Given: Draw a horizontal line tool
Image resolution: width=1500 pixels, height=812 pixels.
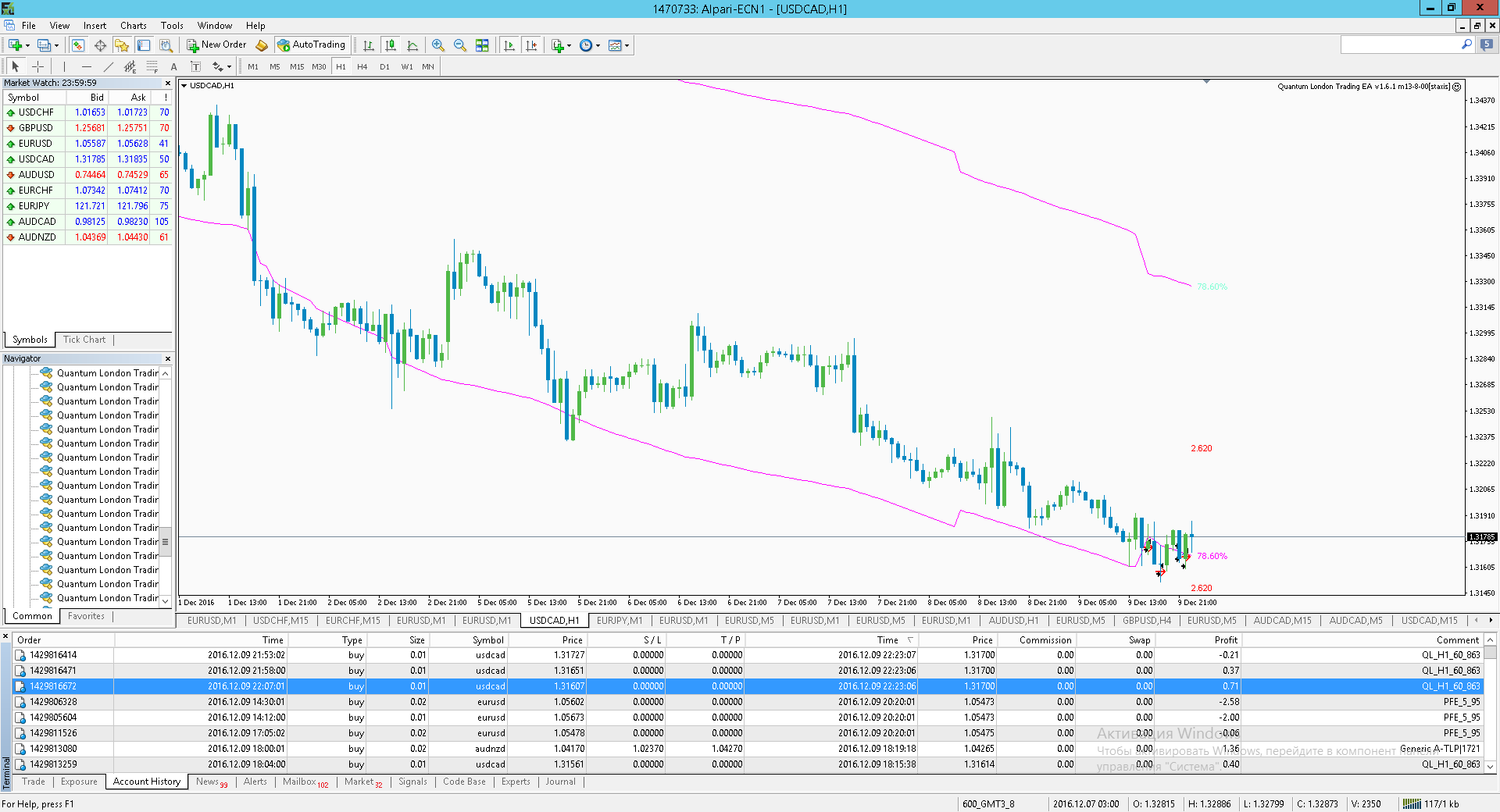Looking at the screenshot, I should coord(87,66).
